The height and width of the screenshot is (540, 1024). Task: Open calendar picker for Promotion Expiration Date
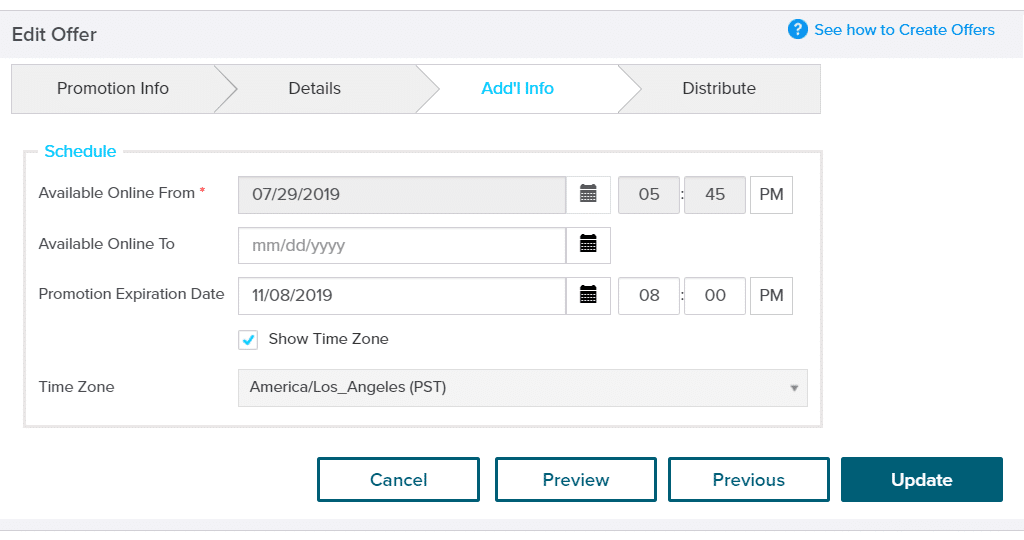(588, 296)
